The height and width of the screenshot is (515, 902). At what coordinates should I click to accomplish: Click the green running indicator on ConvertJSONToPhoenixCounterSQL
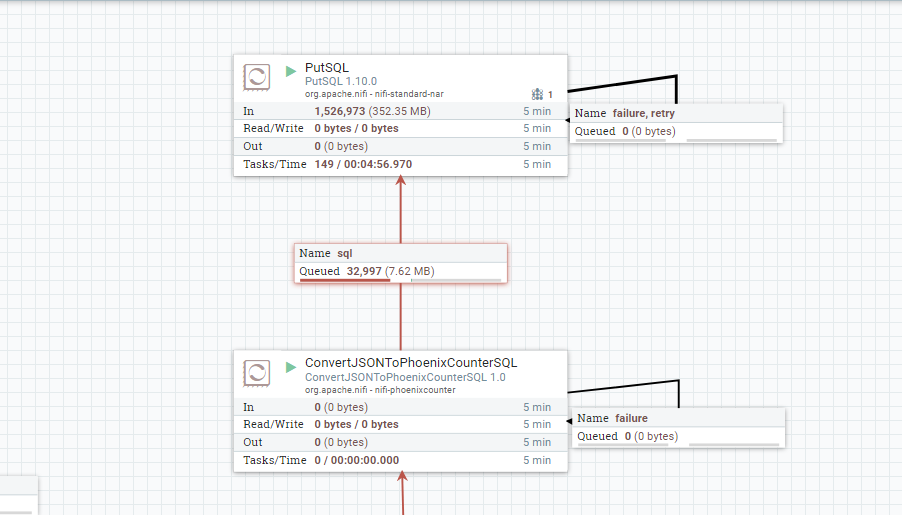tap(291, 367)
